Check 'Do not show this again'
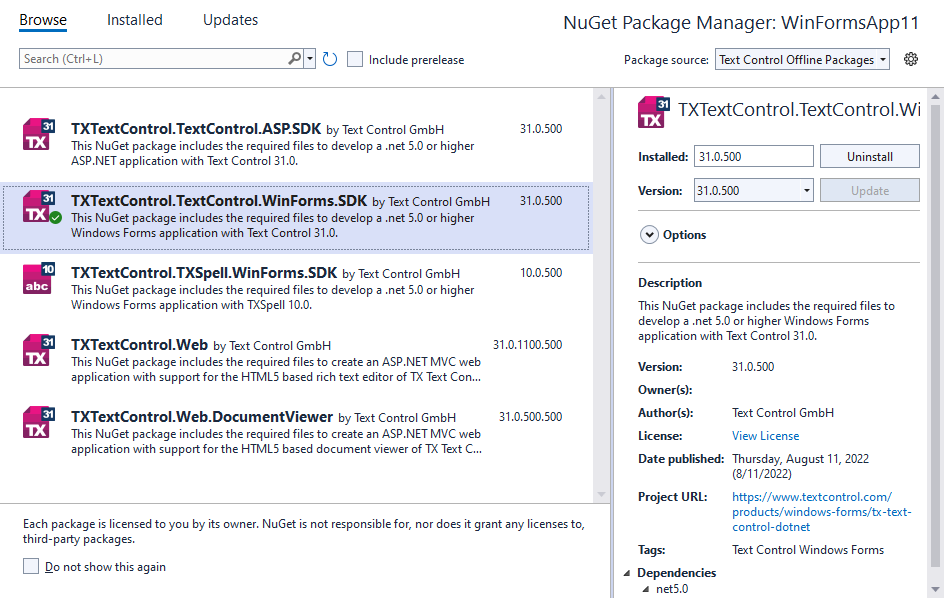 coord(30,567)
